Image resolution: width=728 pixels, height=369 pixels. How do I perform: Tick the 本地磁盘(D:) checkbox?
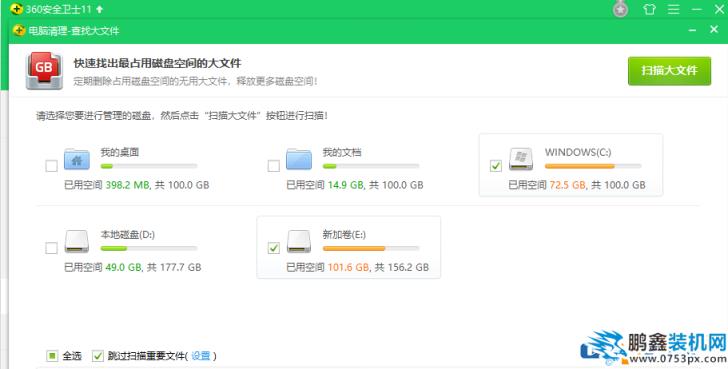click(52, 248)
